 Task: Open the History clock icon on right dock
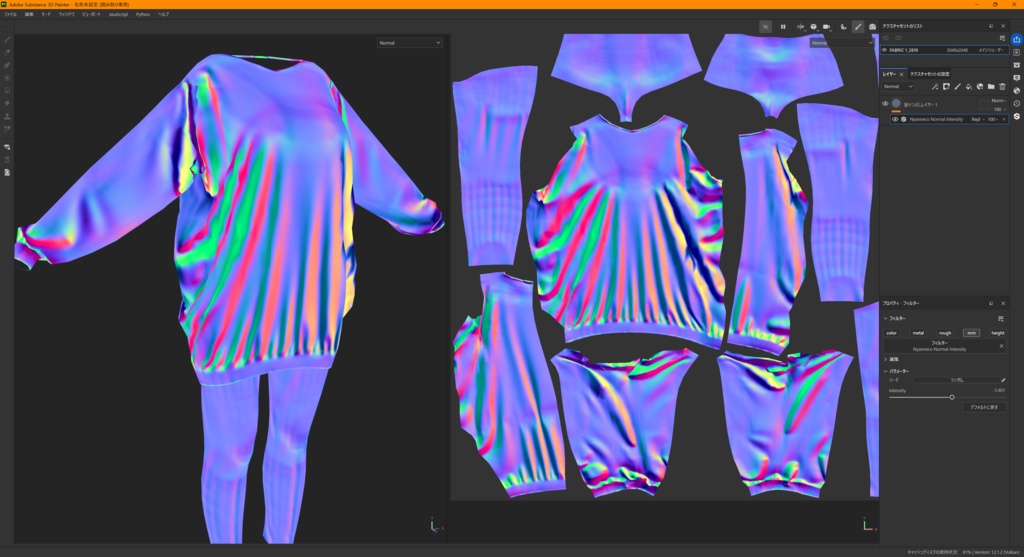tap(1017, 104)
